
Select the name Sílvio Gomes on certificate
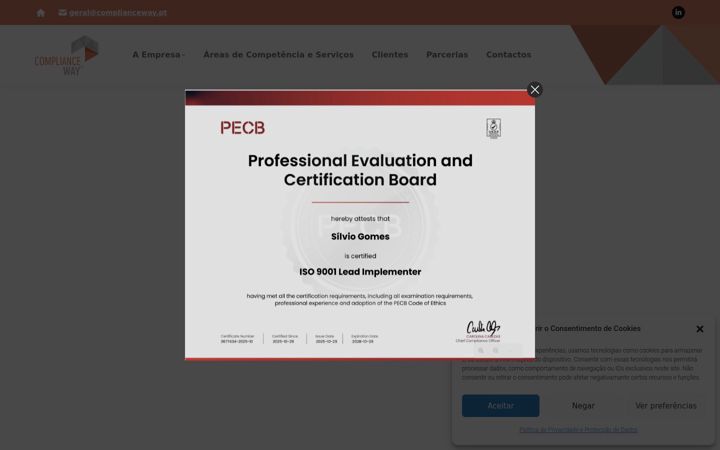click(360, 236)
